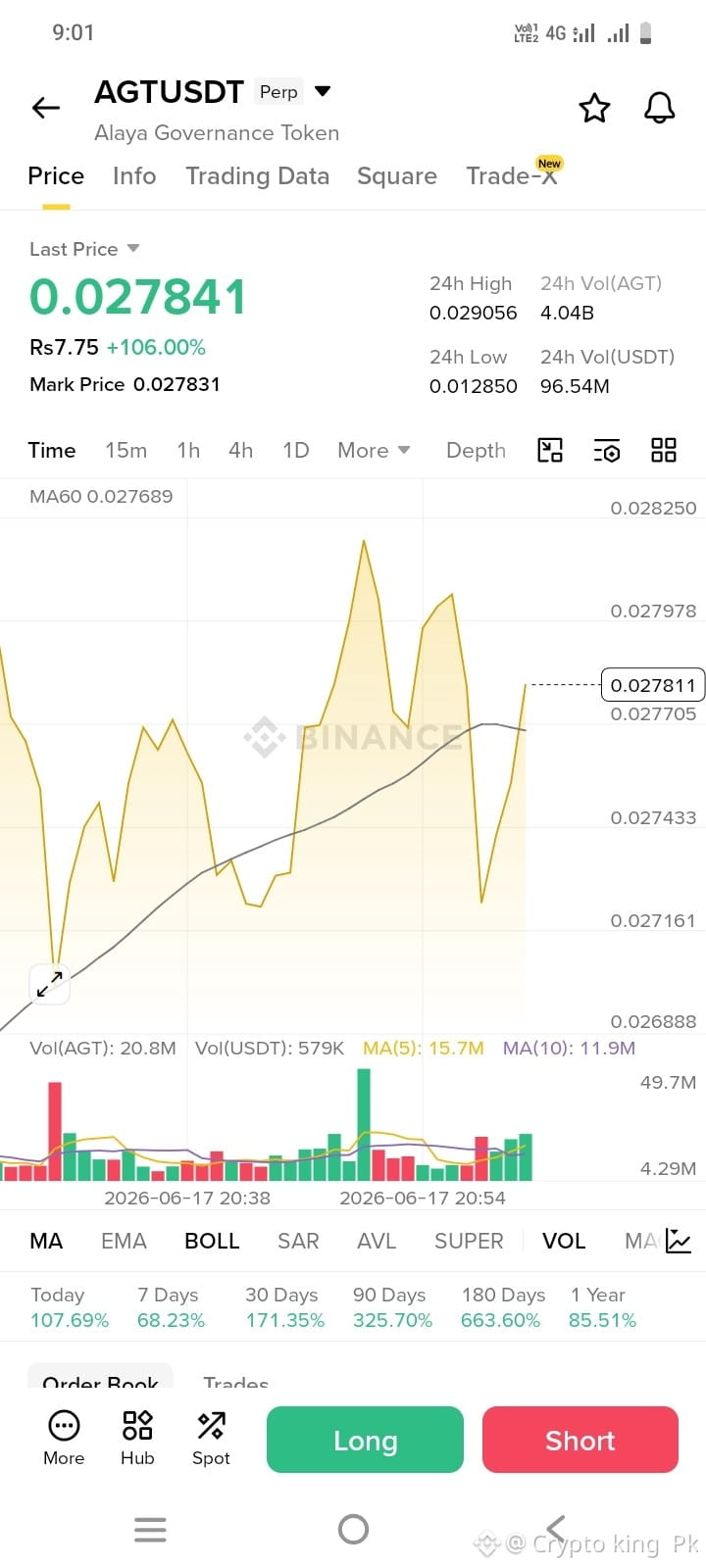Open the Hub icon in bottom bar
Image resolution: width=706 pixels, height=1568 pixels.
[137, 1438]
